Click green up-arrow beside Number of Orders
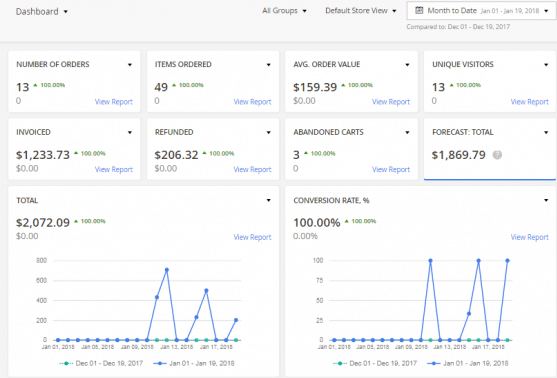Image resolution: width=557 pixels, height=378 pixels. [35, 85]
